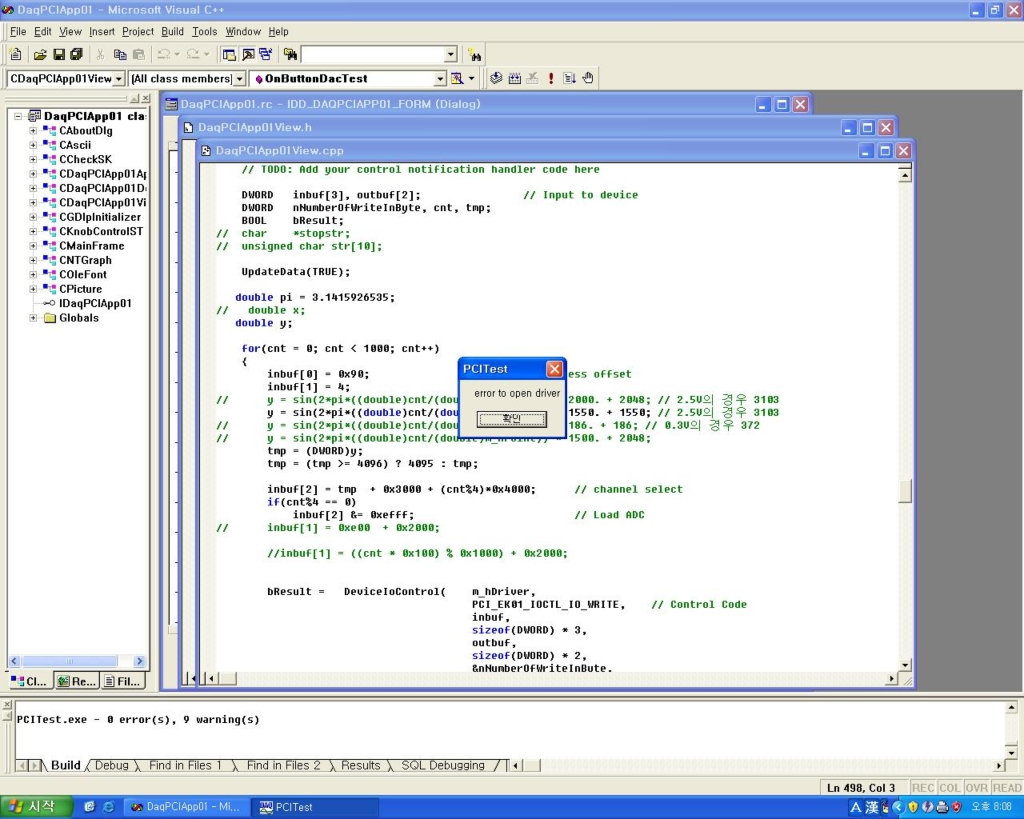1024x819 pixels.
Task: Click the Find text input field
Action: [373, 55]
